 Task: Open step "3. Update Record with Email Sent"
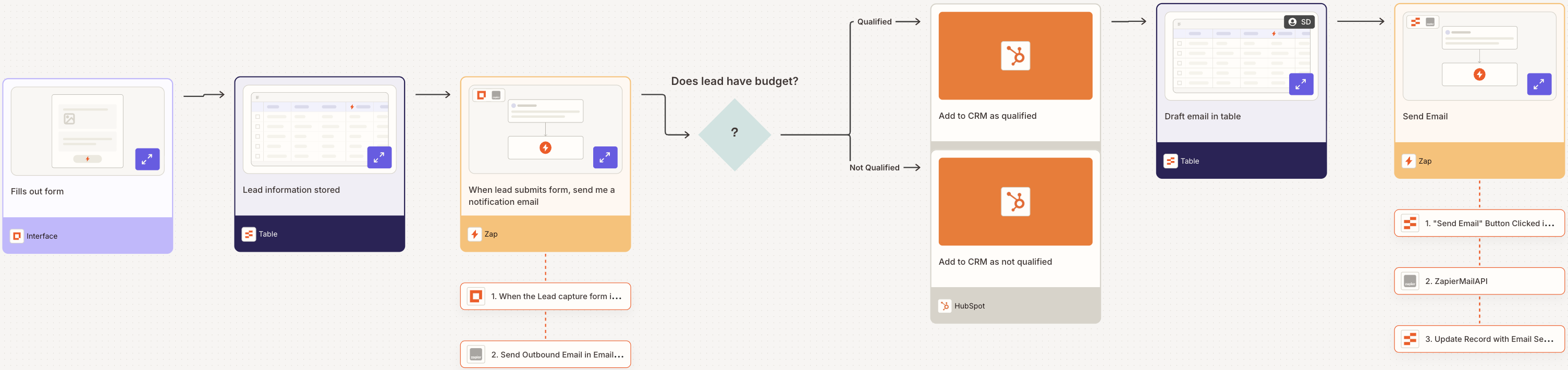point(1479,339)
